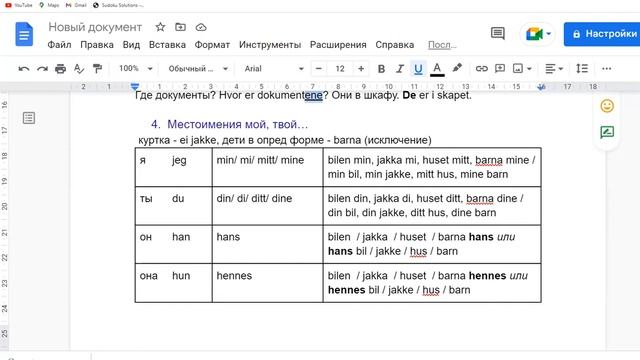Image resolution: width=640 pixels, height=360 pixels.
Task: Open the text color picker
Action: click(437, 69)
